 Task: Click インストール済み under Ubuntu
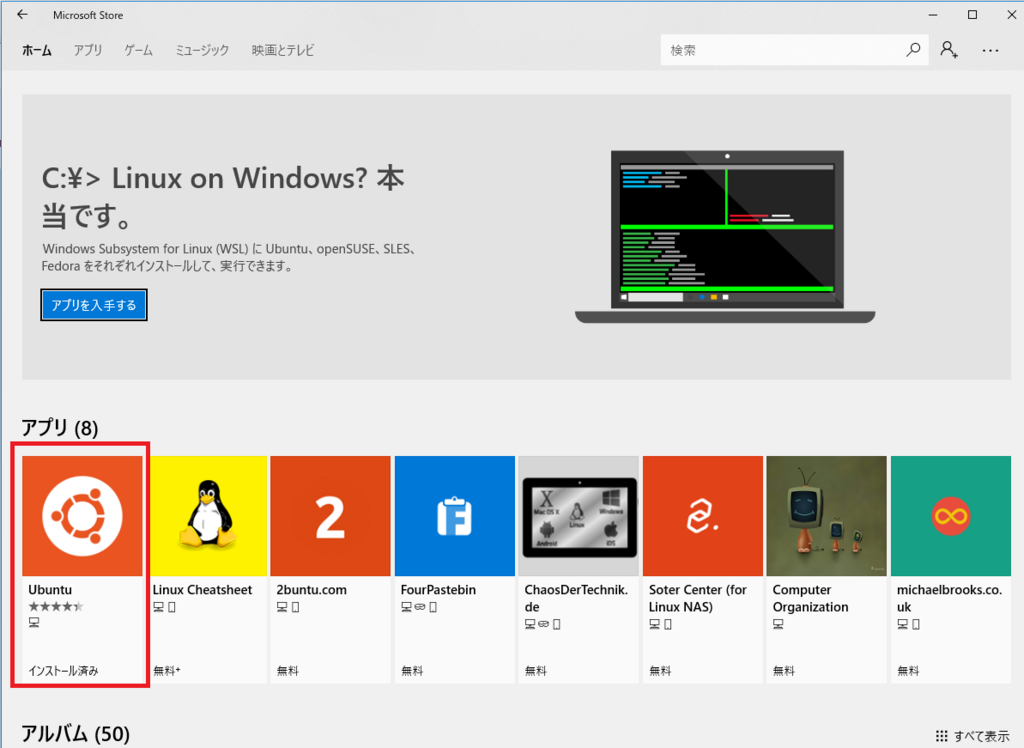(63, 671)
